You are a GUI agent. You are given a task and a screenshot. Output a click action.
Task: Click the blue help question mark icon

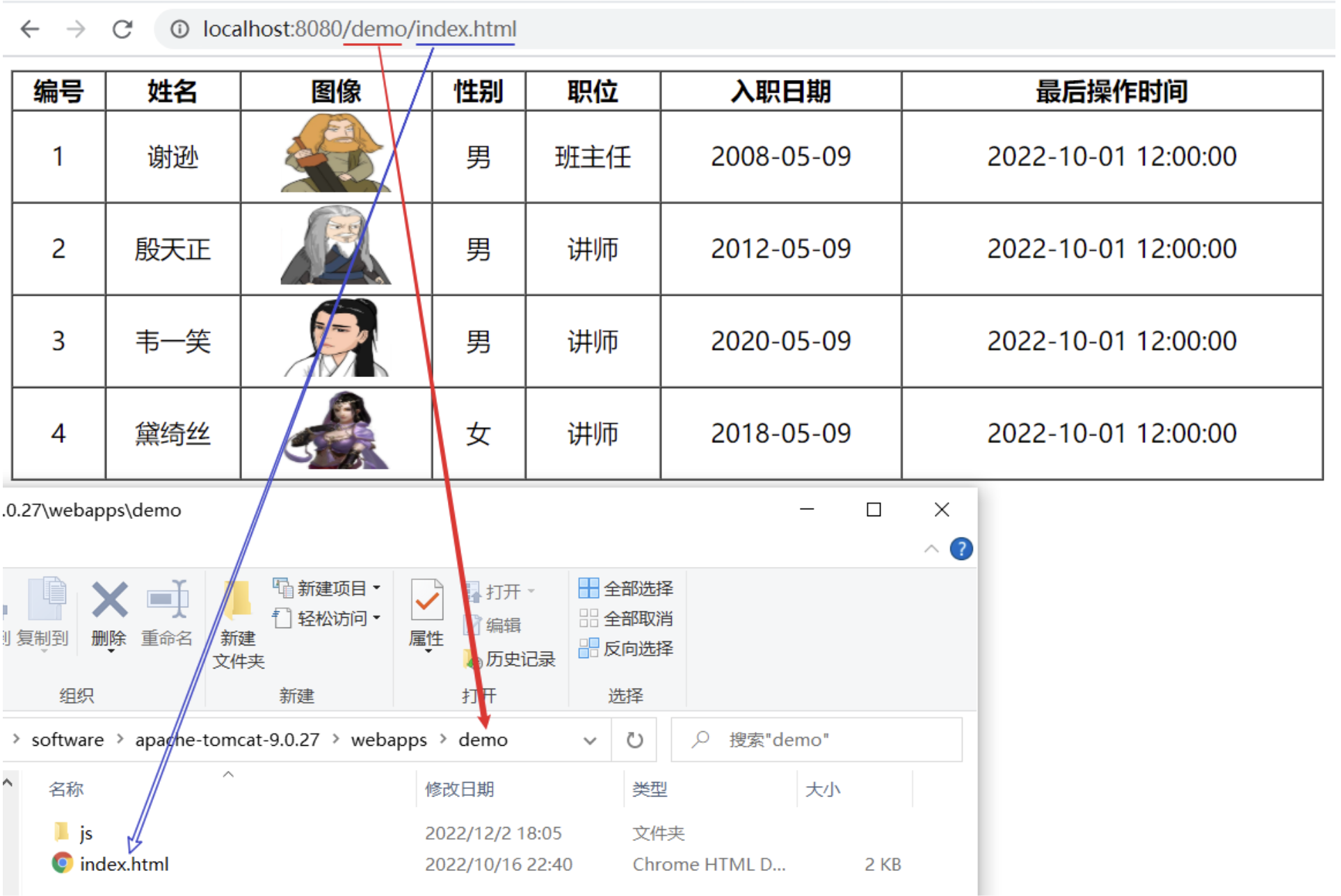961,550
